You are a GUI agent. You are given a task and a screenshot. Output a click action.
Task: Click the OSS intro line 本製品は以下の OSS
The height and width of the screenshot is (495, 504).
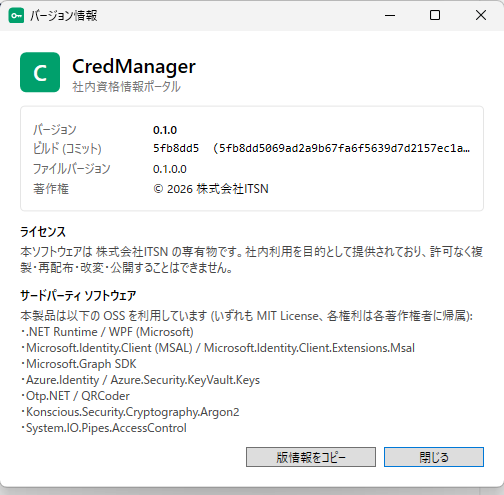coord(246,316)
